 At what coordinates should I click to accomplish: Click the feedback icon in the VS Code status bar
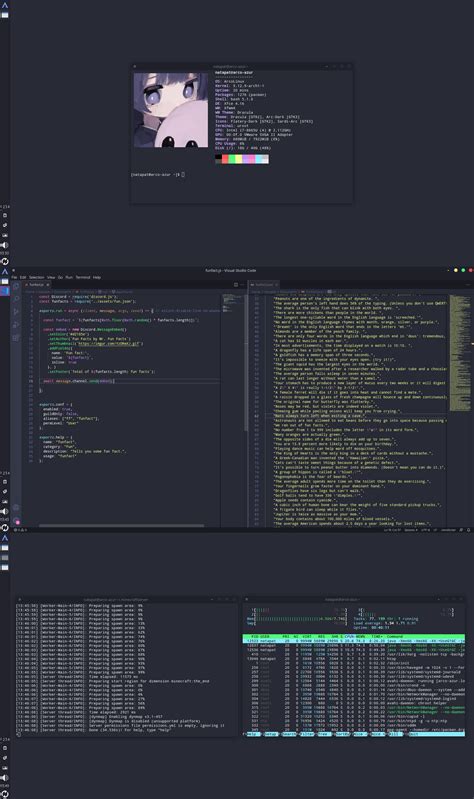[x=461, y=530]
